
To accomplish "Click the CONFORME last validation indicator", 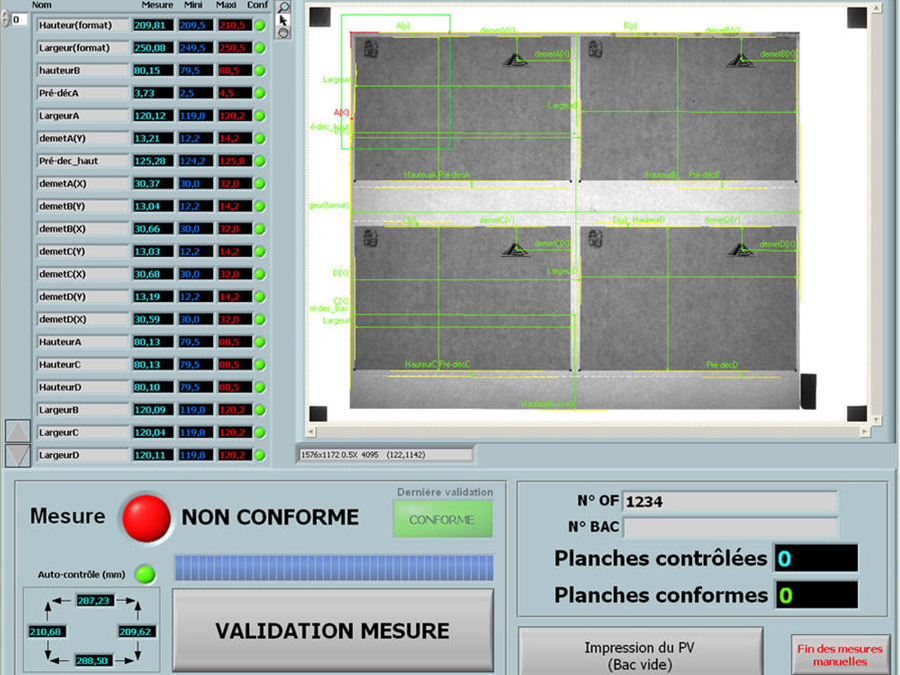I will [x=442, y=520].
